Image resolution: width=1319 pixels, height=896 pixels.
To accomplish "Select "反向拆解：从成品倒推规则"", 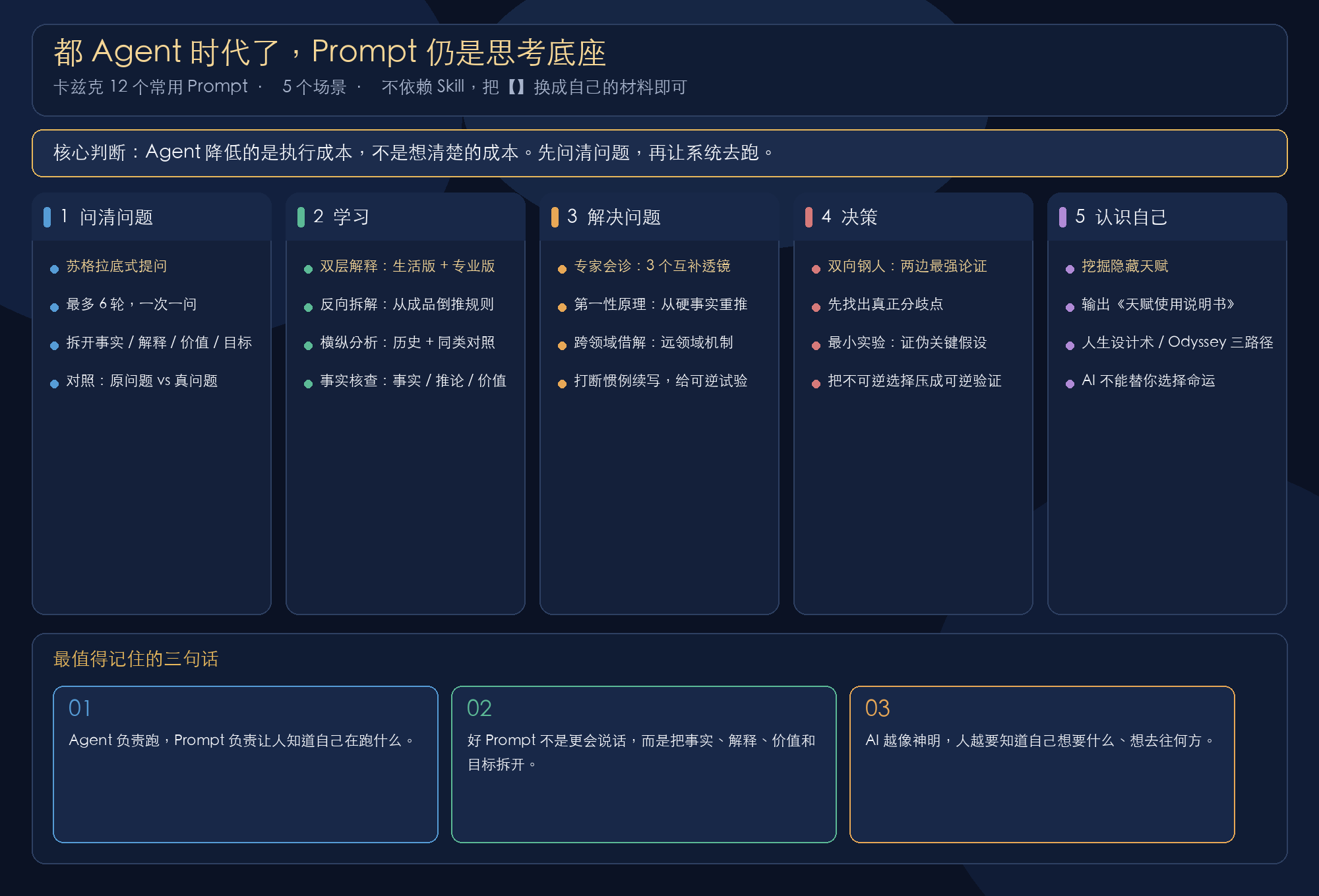I will [407, 305].
